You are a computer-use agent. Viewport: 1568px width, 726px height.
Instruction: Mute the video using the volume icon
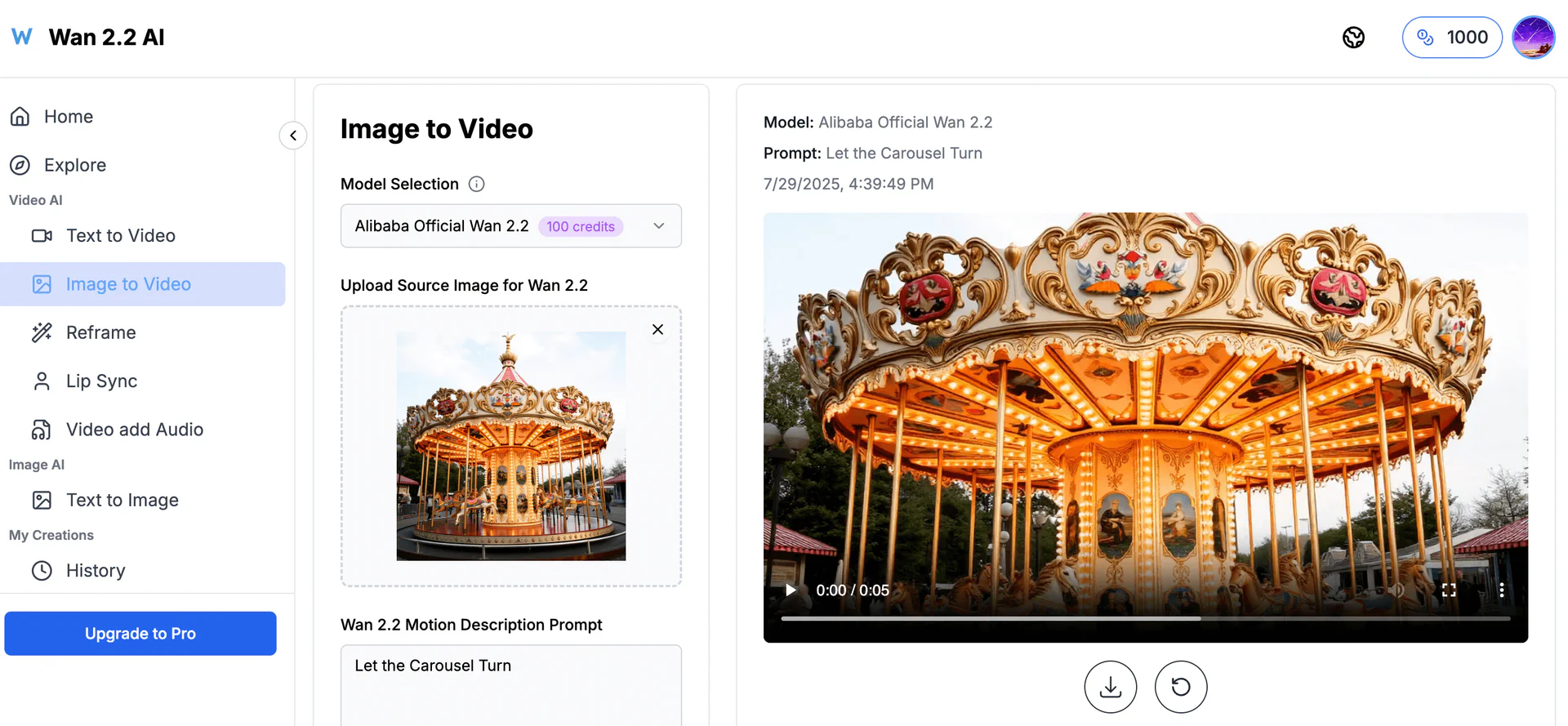point(1397,590)
